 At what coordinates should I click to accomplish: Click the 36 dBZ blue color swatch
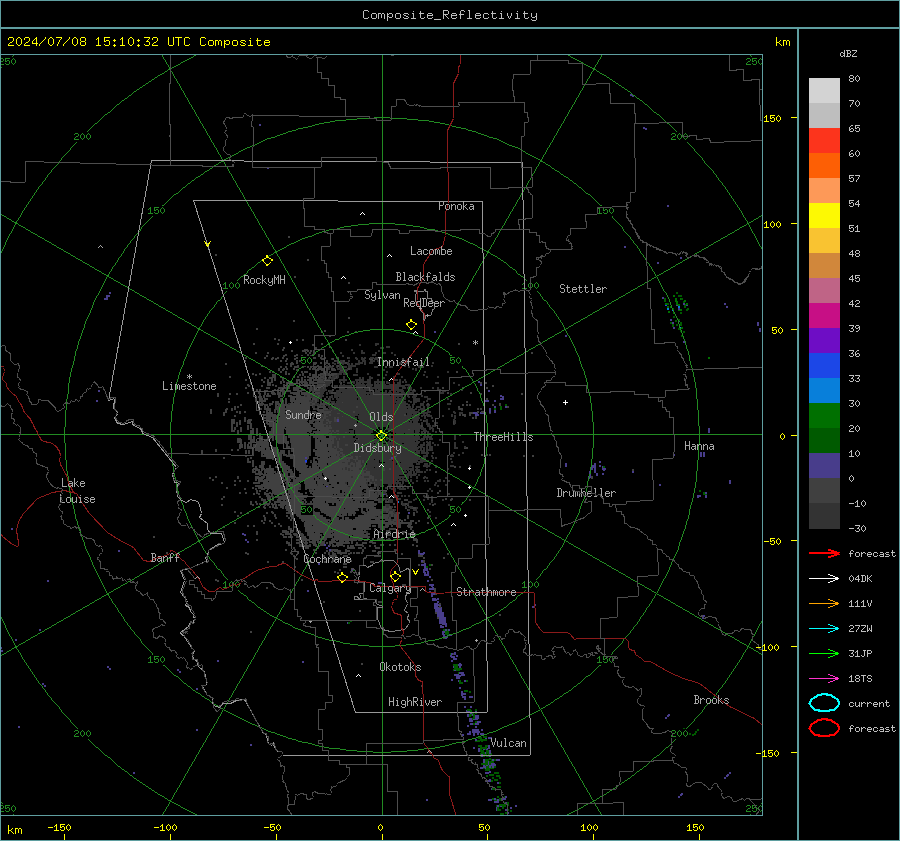point(824,366)
